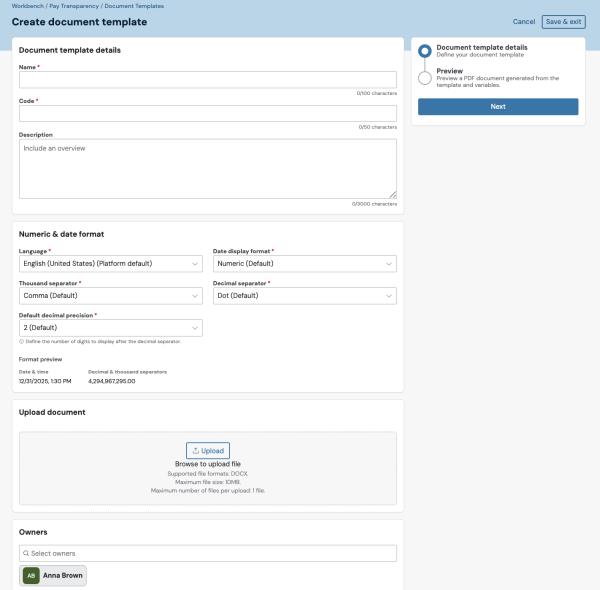Click the Select owners search field
The height and width of the screenshot is (590, 600).
pyautogui.click(x=208, y=553)
